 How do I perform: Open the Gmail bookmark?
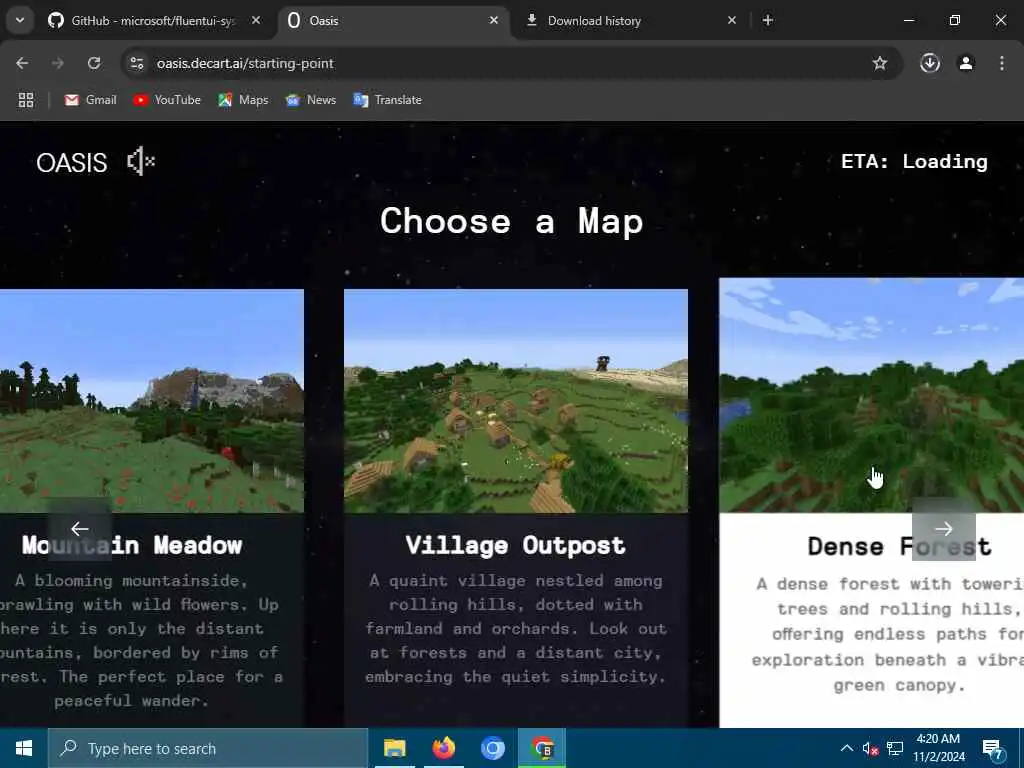pos(91,100)
